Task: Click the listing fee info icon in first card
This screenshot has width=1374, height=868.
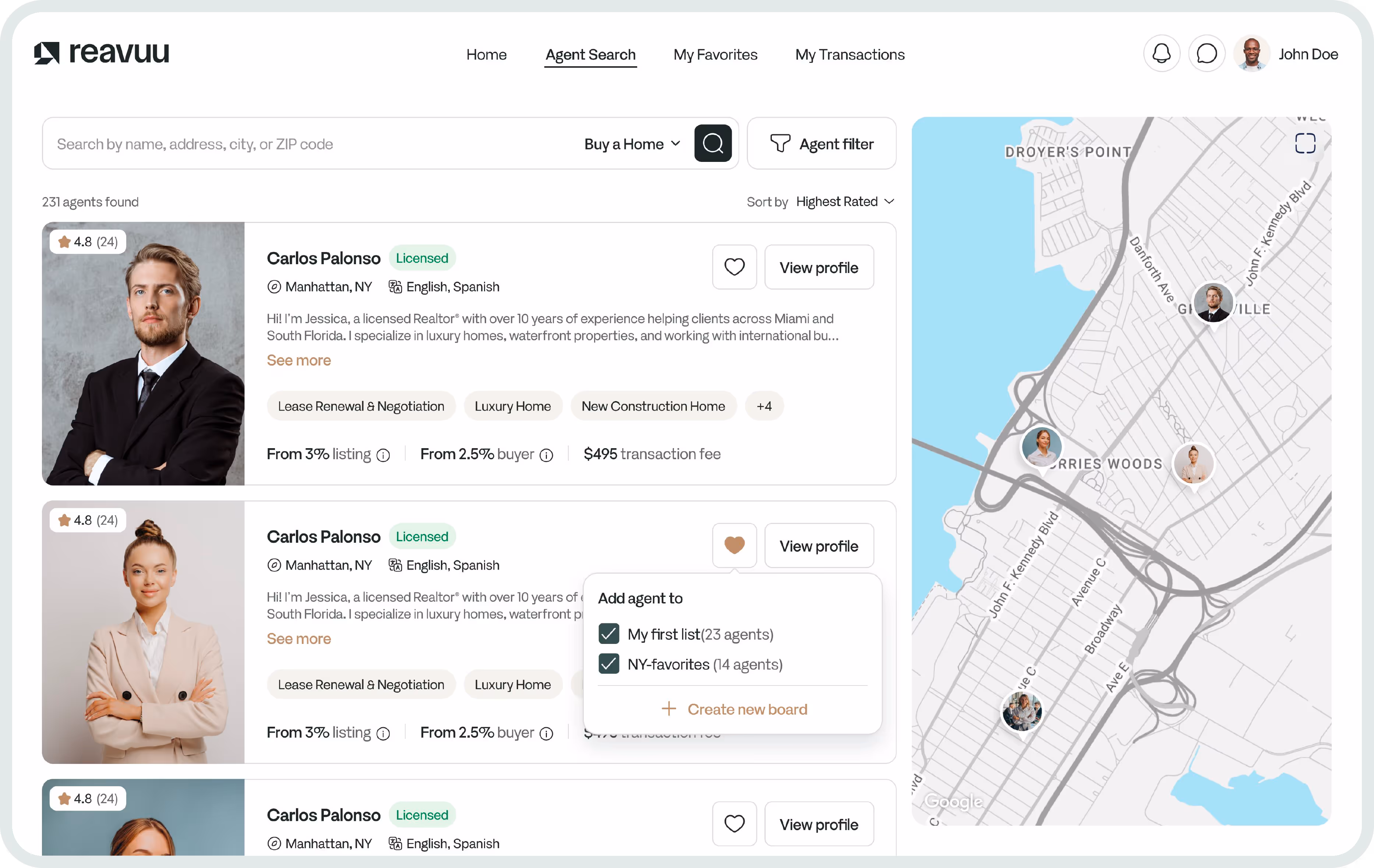Action: pos(384,455)
